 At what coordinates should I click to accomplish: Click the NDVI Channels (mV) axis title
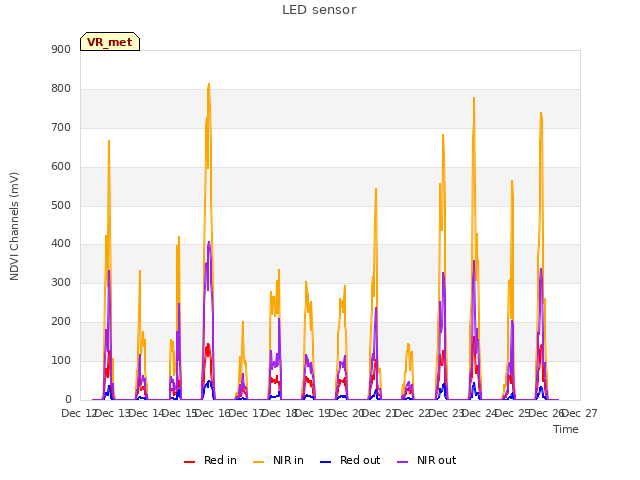[14, 226]
